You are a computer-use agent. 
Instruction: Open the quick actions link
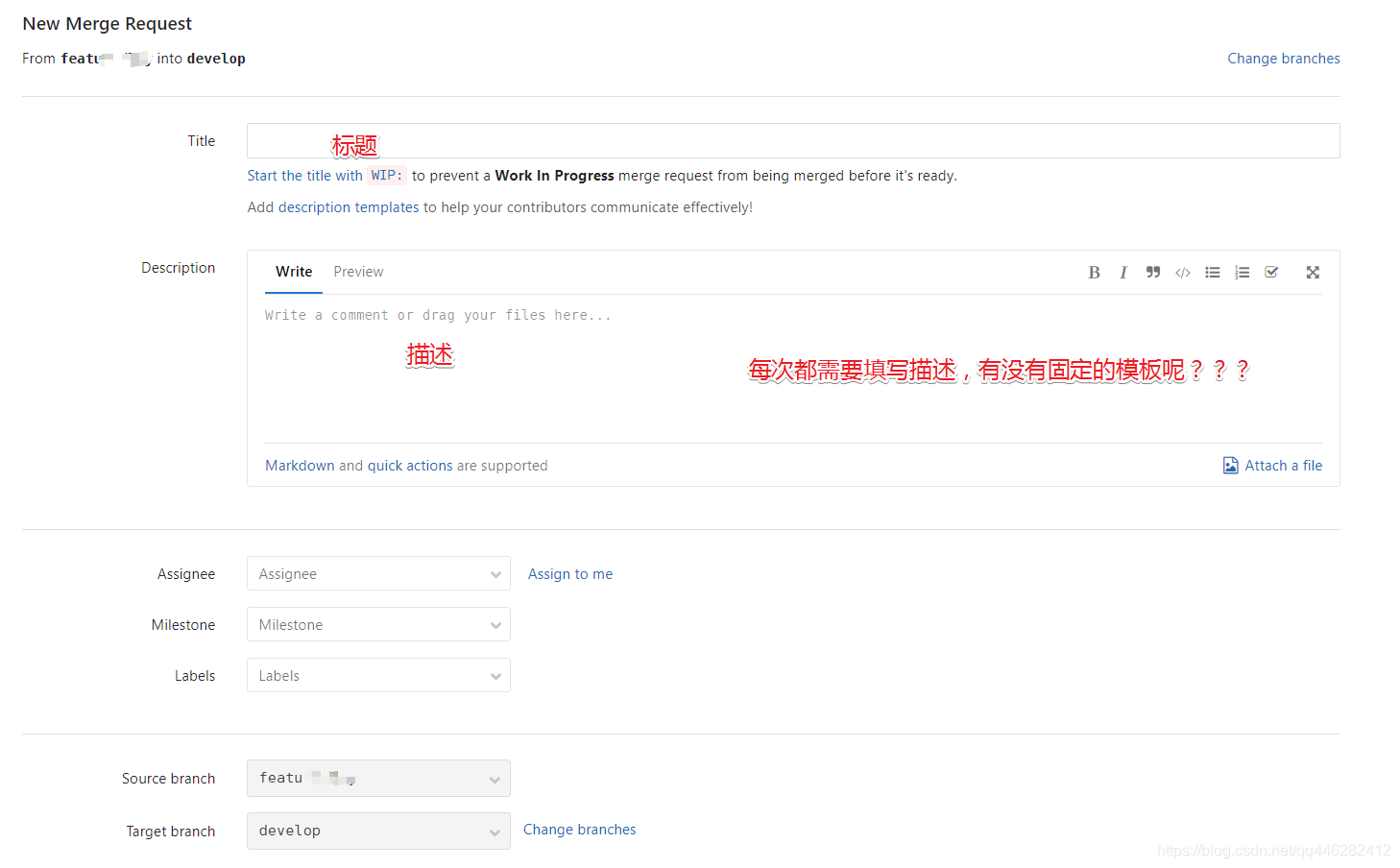410,466
